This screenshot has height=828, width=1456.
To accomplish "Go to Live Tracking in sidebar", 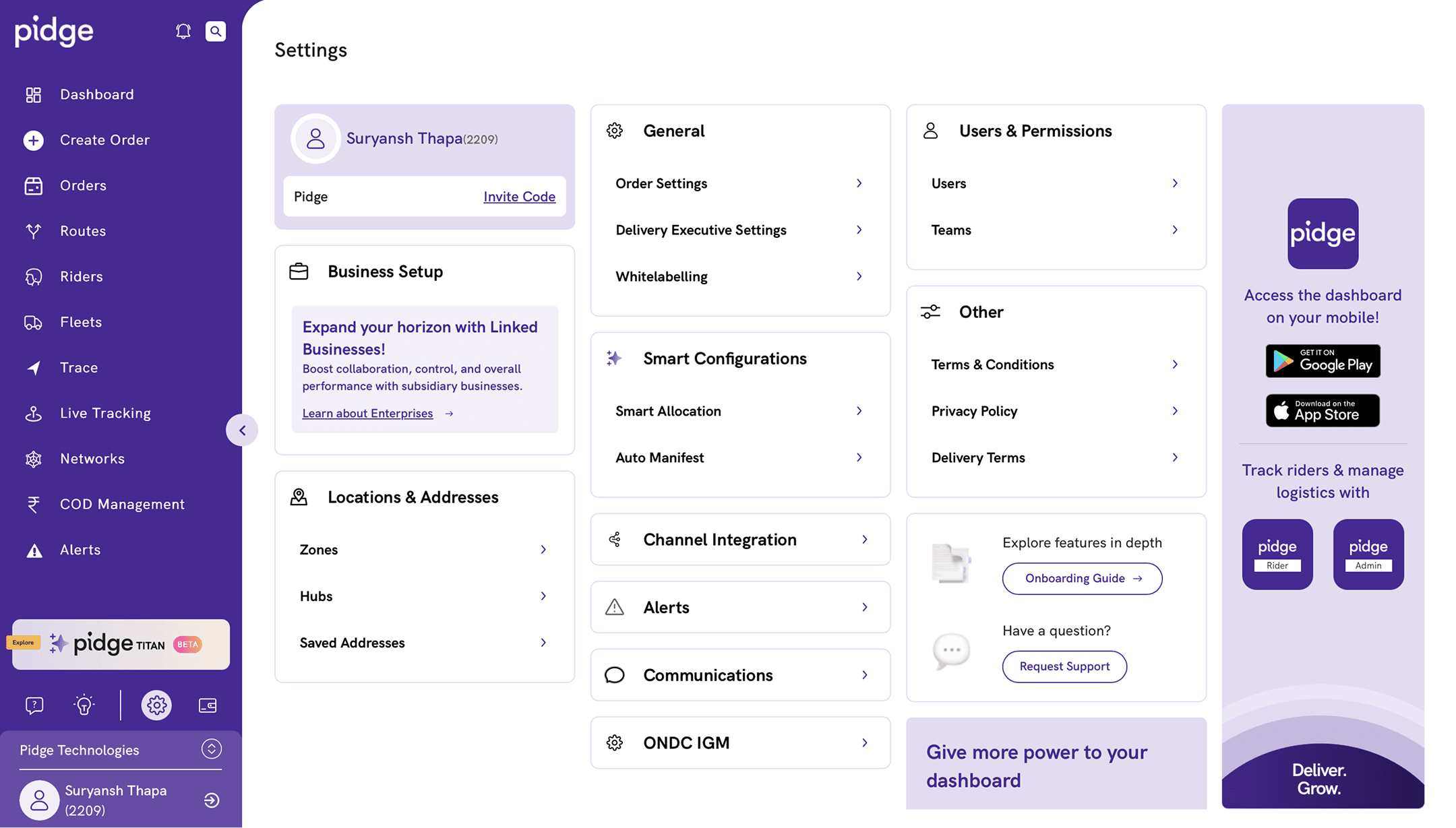I will tap(105, 413).
